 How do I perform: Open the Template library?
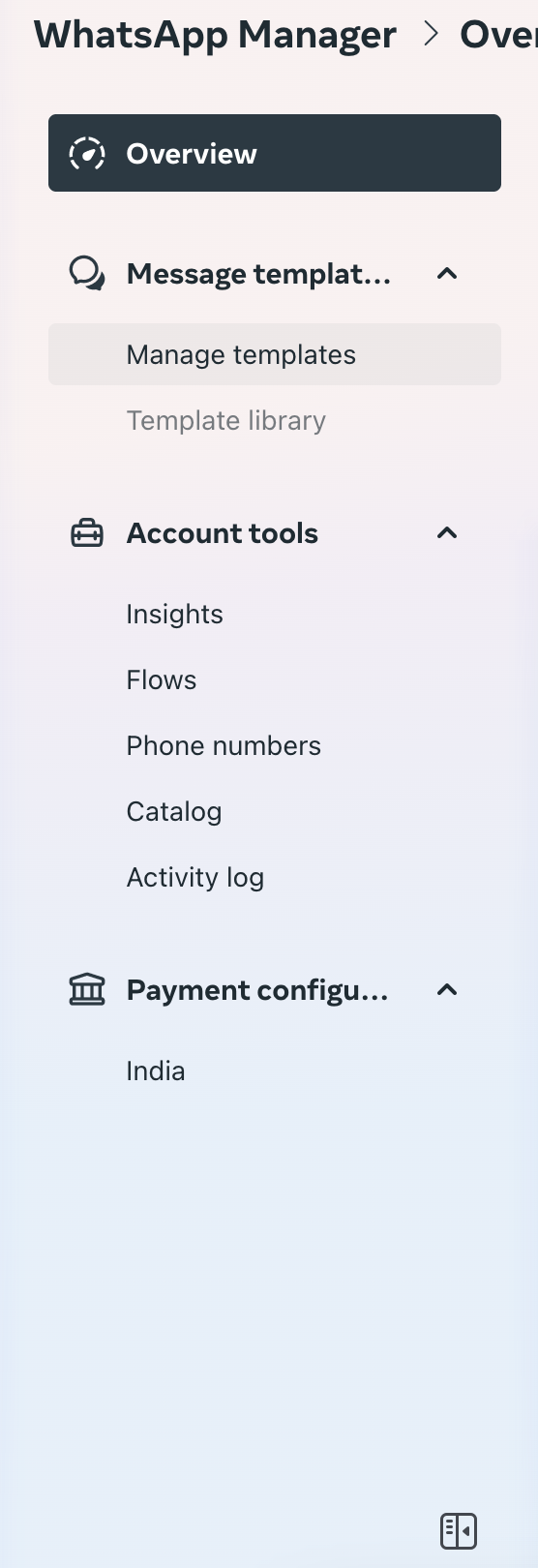click(226, 421)
